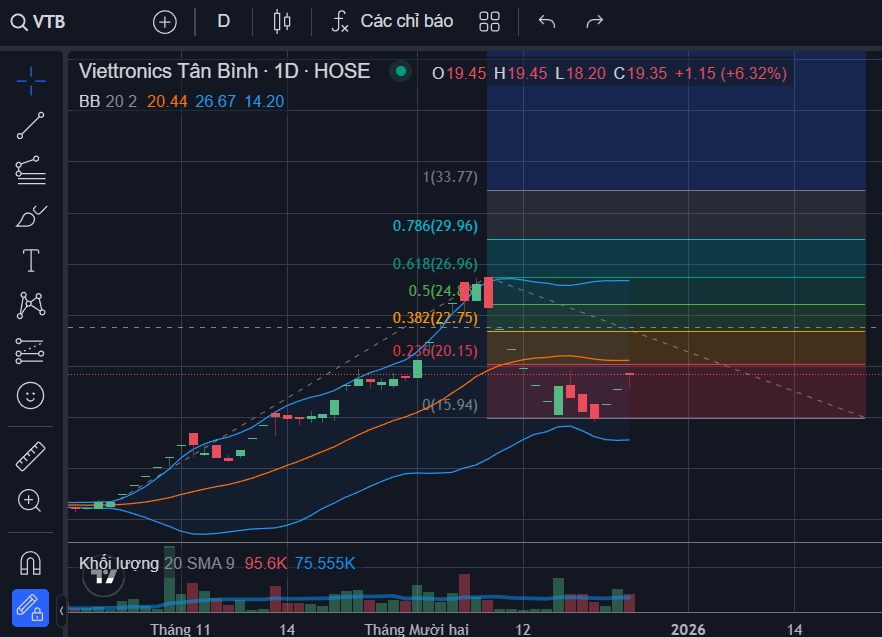Toggle magnet mode snapping
Screen dimensions: 882x637
(x=30, y=562)
